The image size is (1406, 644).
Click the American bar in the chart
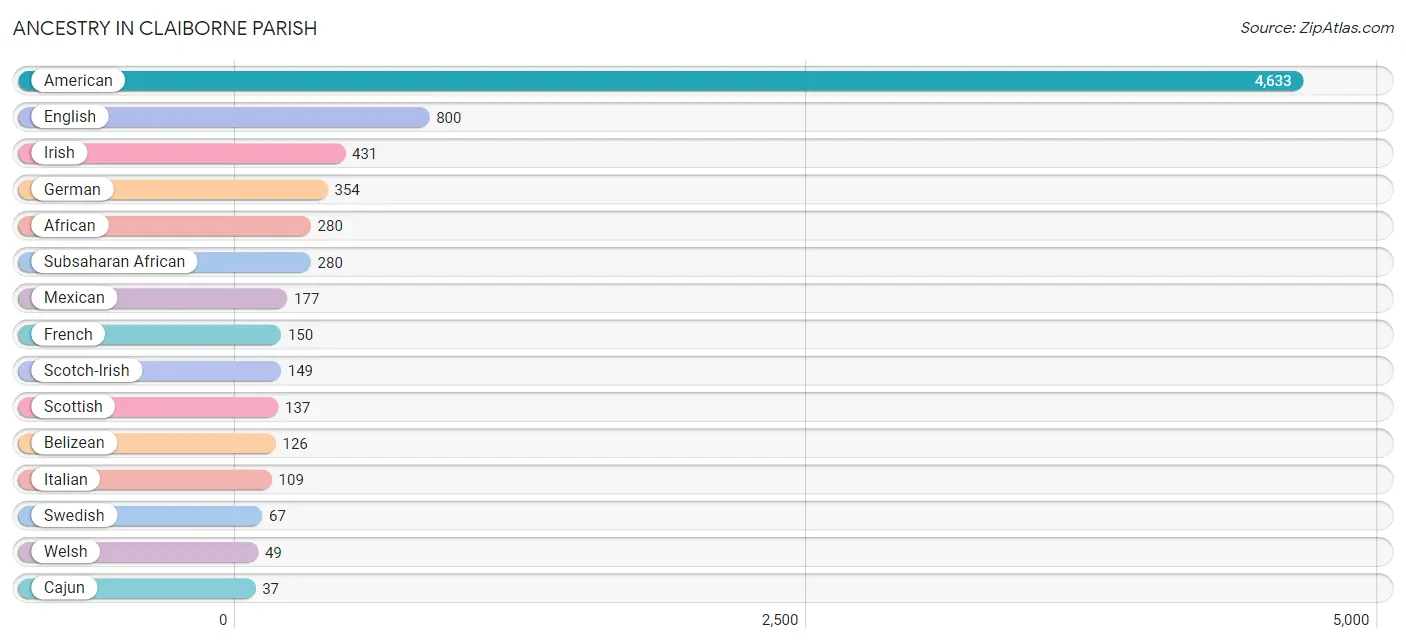660,81
